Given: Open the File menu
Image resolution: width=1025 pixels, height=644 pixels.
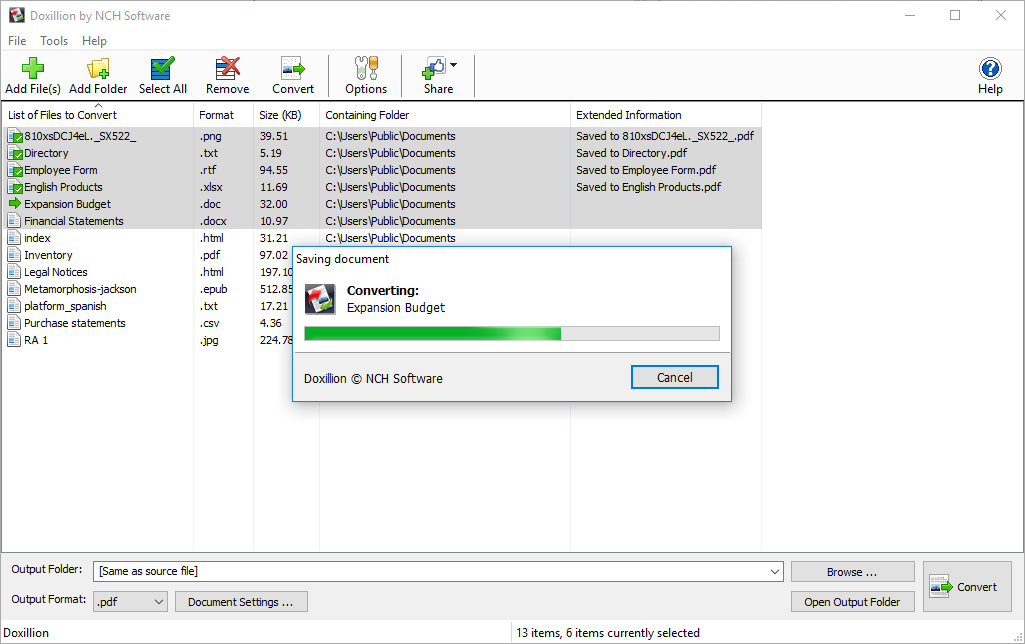Looking at the screenshot, I should 17,41.
